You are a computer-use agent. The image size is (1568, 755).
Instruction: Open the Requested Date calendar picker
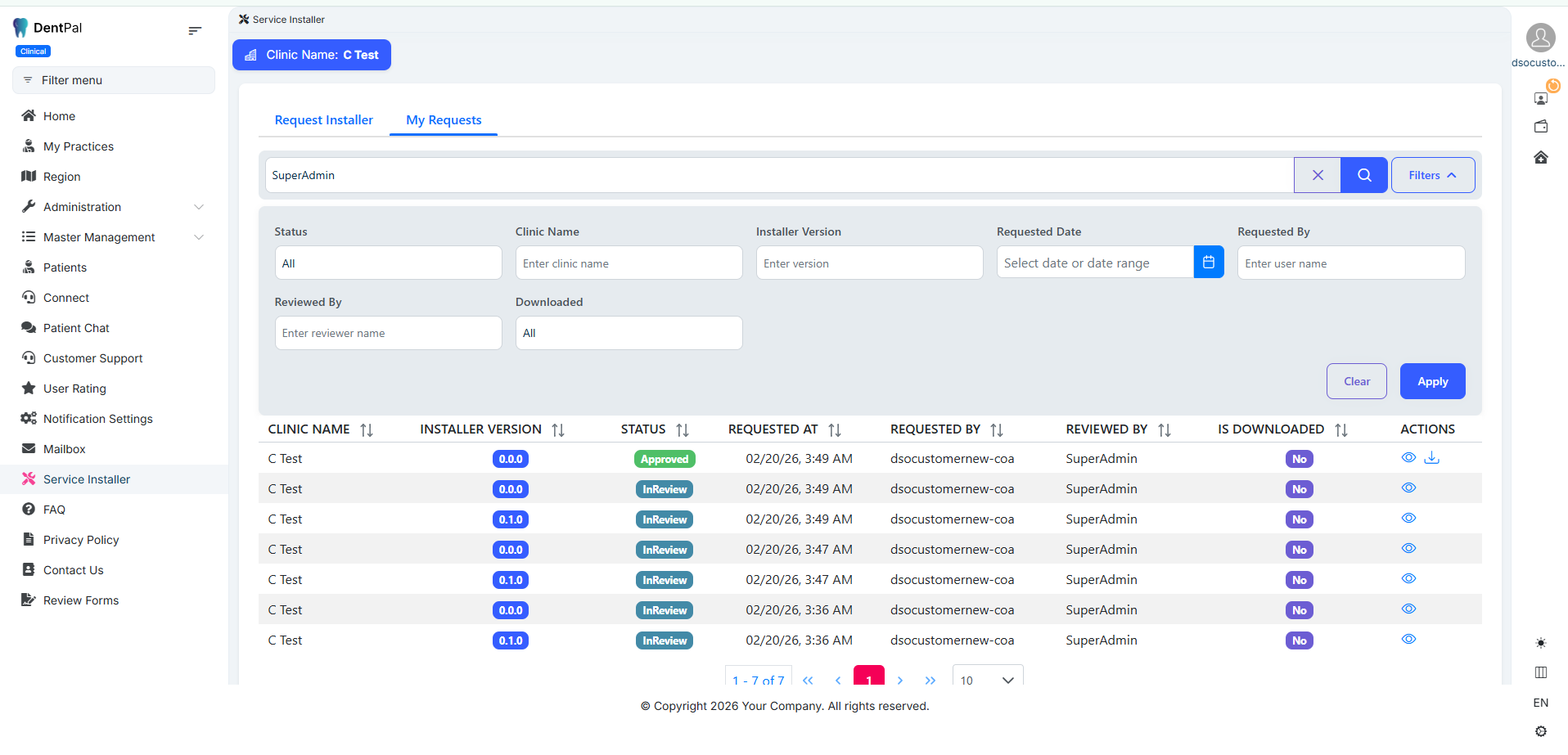[x=1208, y=263]
